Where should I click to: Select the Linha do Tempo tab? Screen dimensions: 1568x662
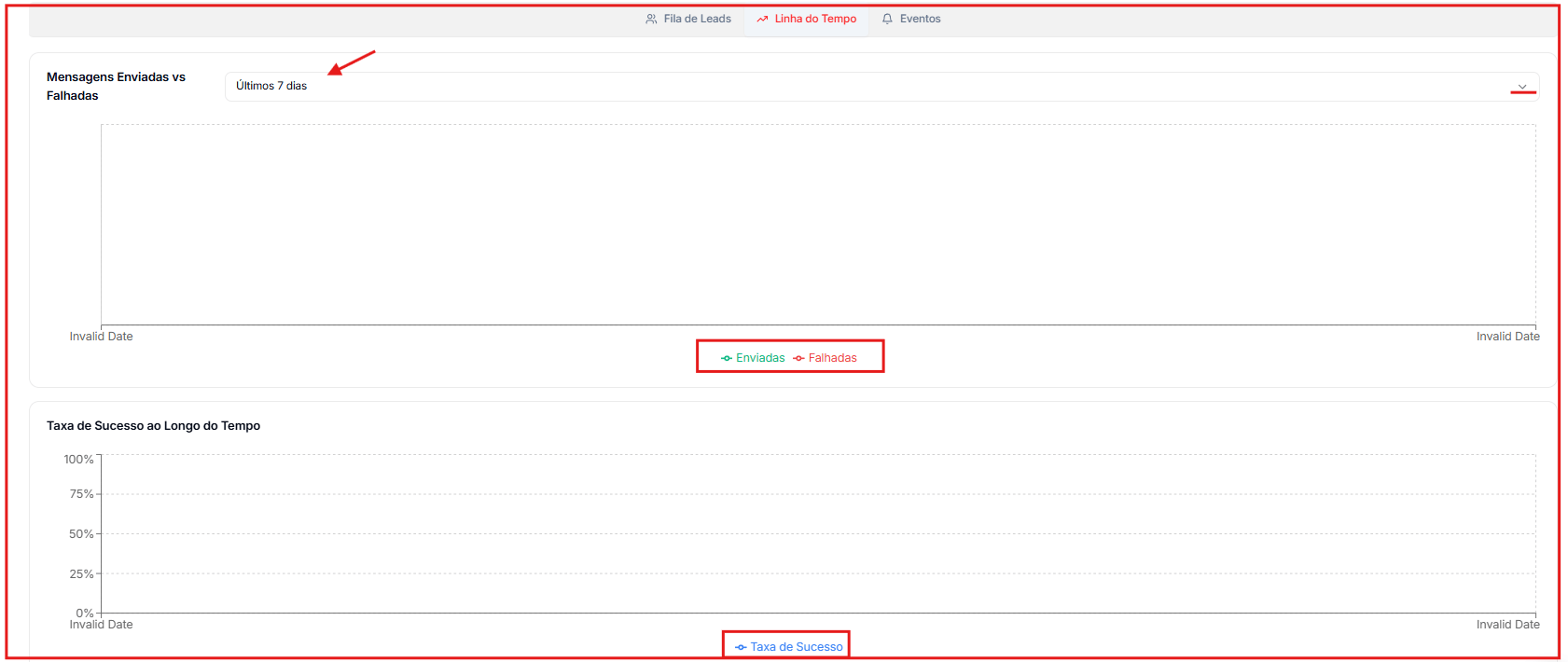pyautogui.click(x=807, y=19)
